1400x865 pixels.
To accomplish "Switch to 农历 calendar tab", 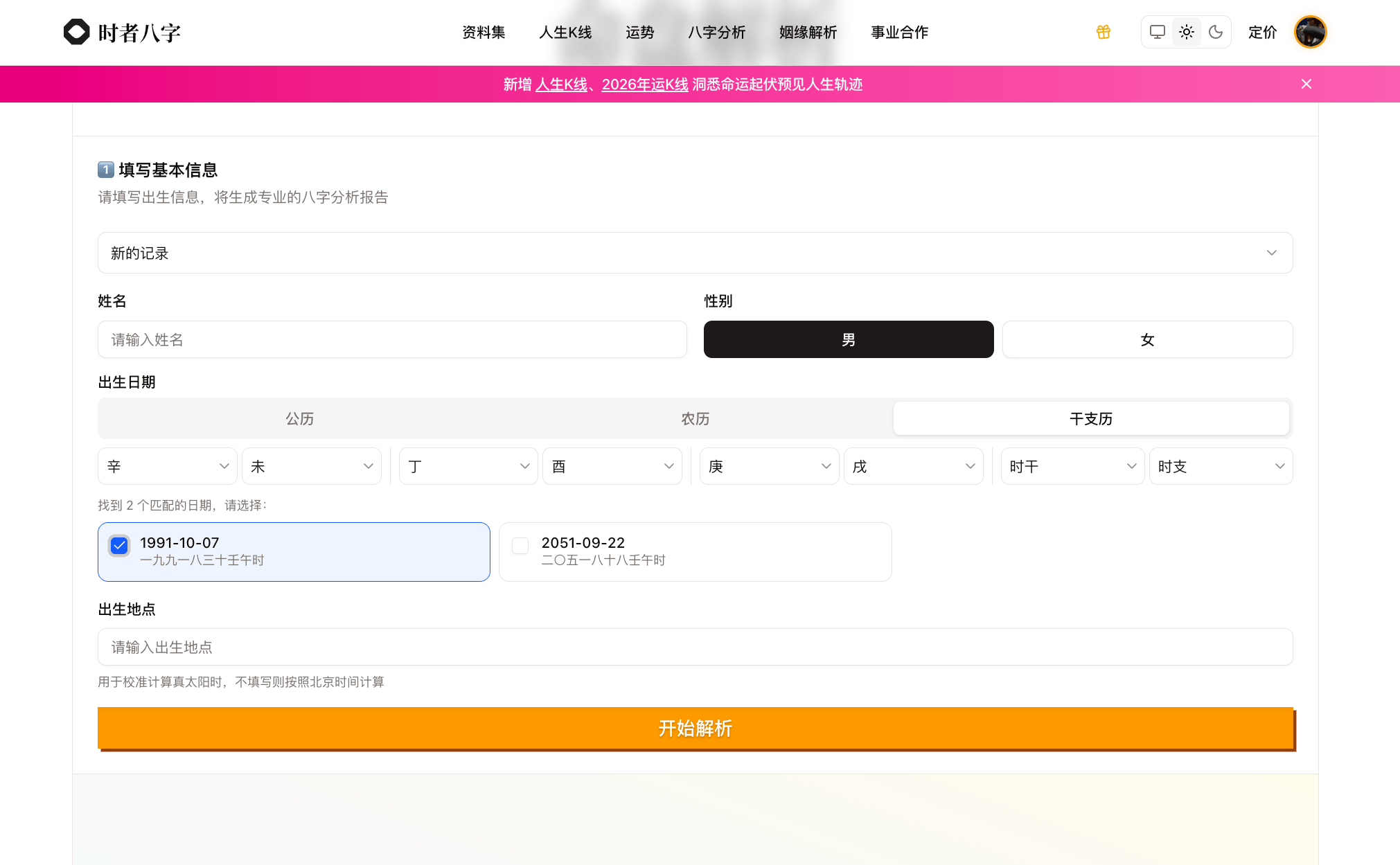I will click(x=695, y=418).
